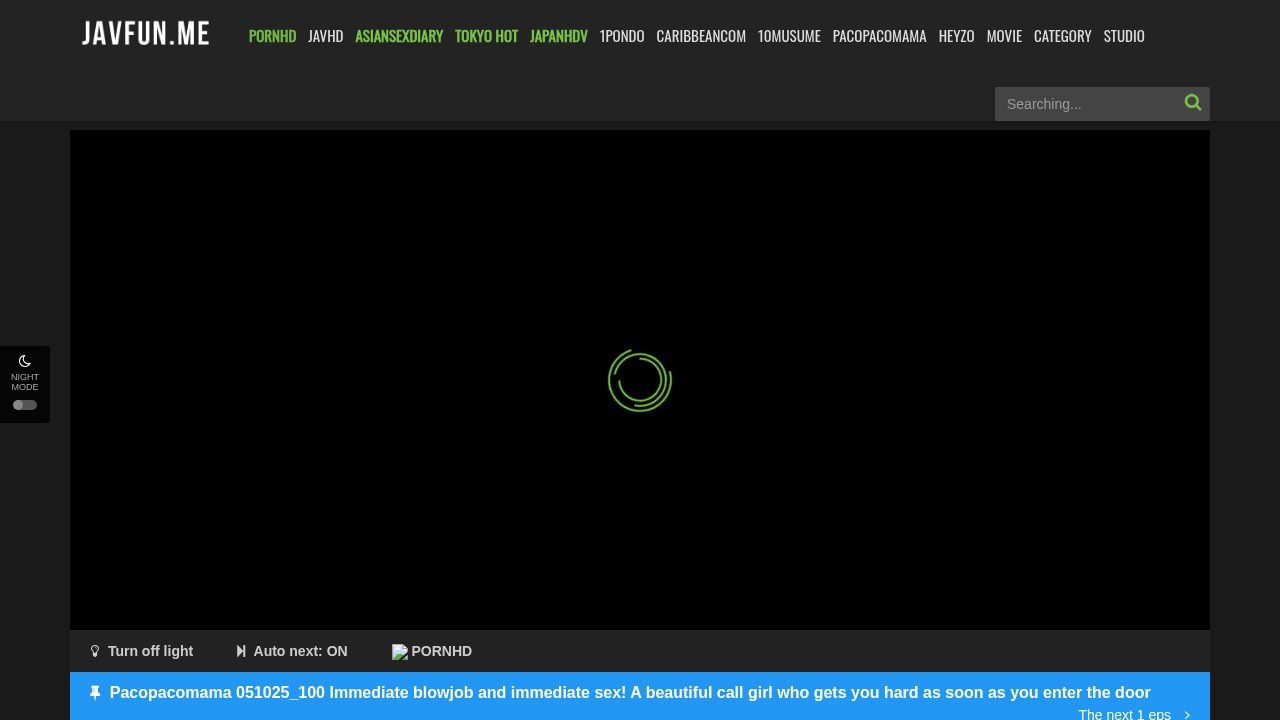The height and width of the screenshot is (720, 1280).
Task: Click the PORNHD link below the player
Action: 432,651
